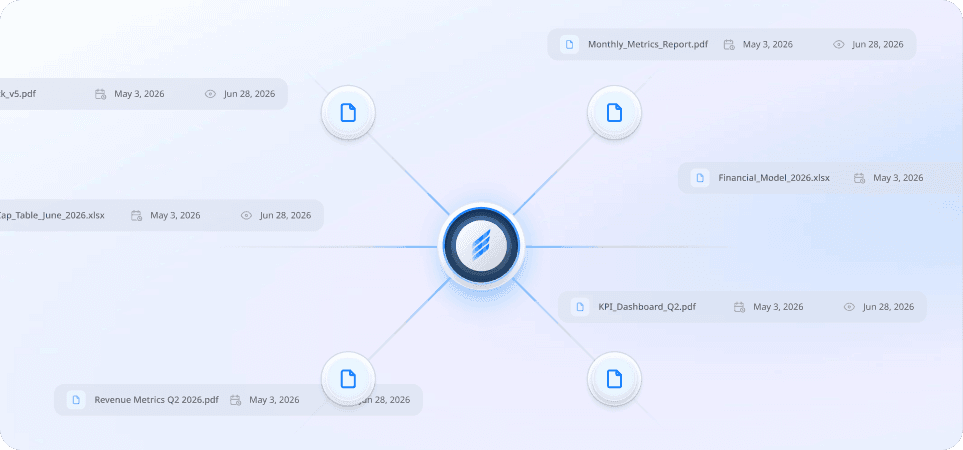The height and width of the screenshot is (450, 963).
Task: Open the KPI_Dashboard_Q2.pdf file name
Action: click(647, 307)
